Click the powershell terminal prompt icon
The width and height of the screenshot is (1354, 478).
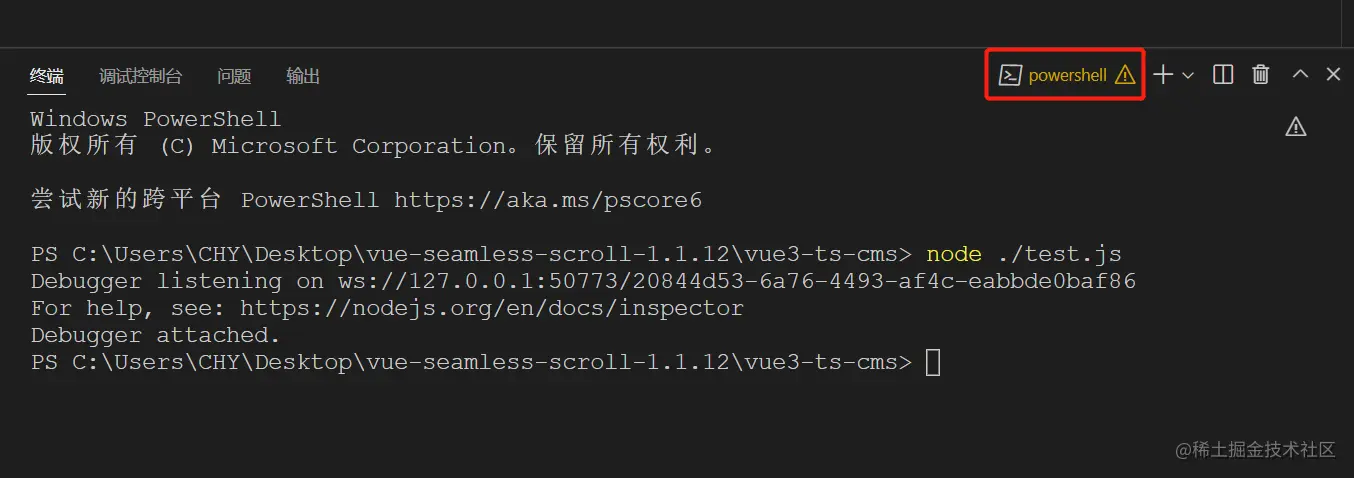tap(1010, 75)
